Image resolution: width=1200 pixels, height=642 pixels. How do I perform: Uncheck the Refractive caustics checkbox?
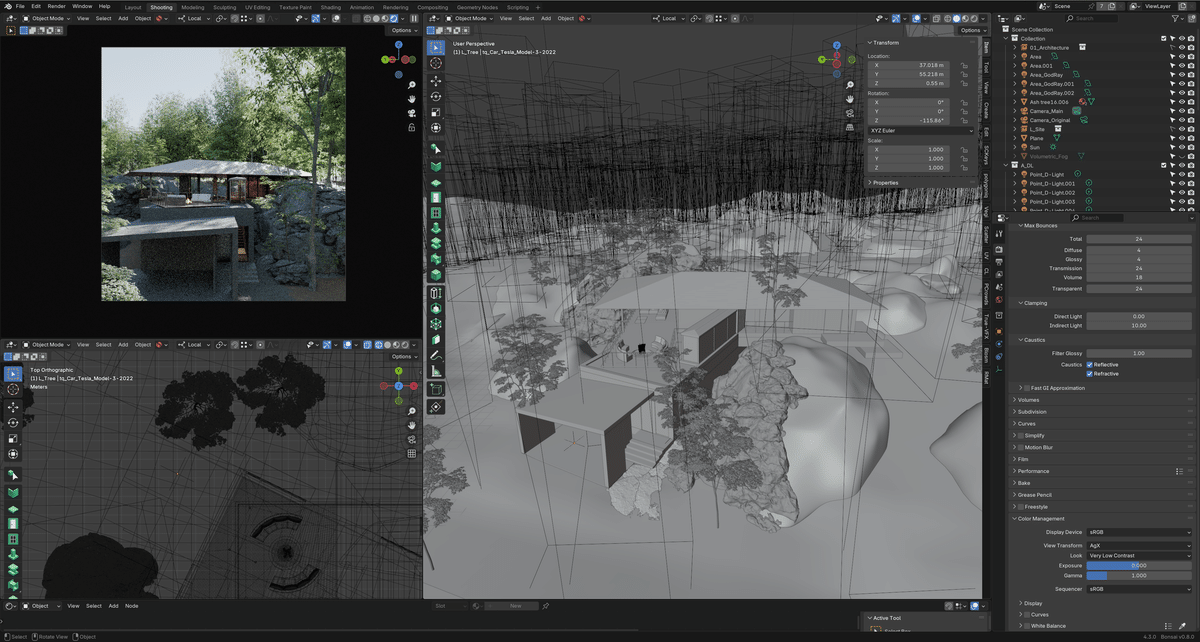click(x=1089, y=372)
